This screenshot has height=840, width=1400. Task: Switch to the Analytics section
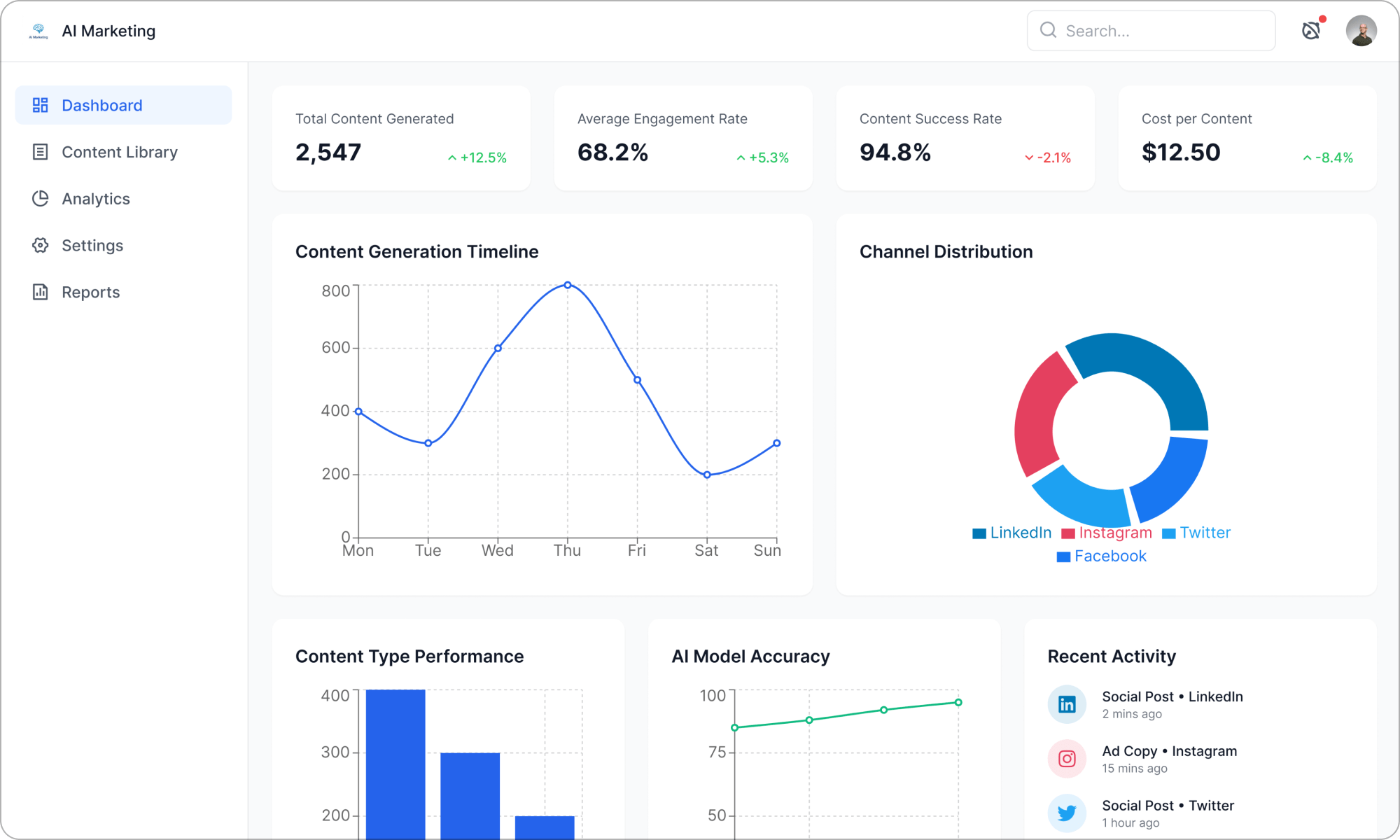tap(95, 199)
